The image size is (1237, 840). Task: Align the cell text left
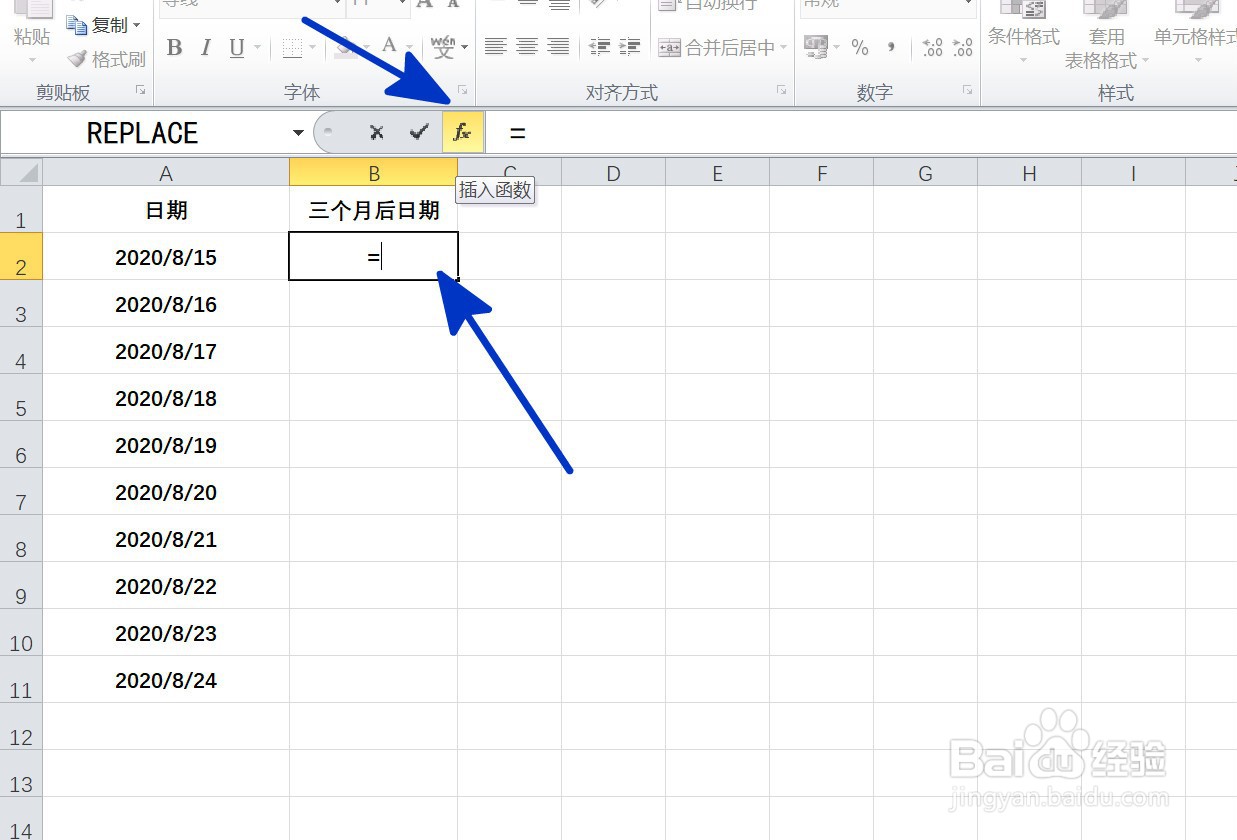click(x=495, y=47)
